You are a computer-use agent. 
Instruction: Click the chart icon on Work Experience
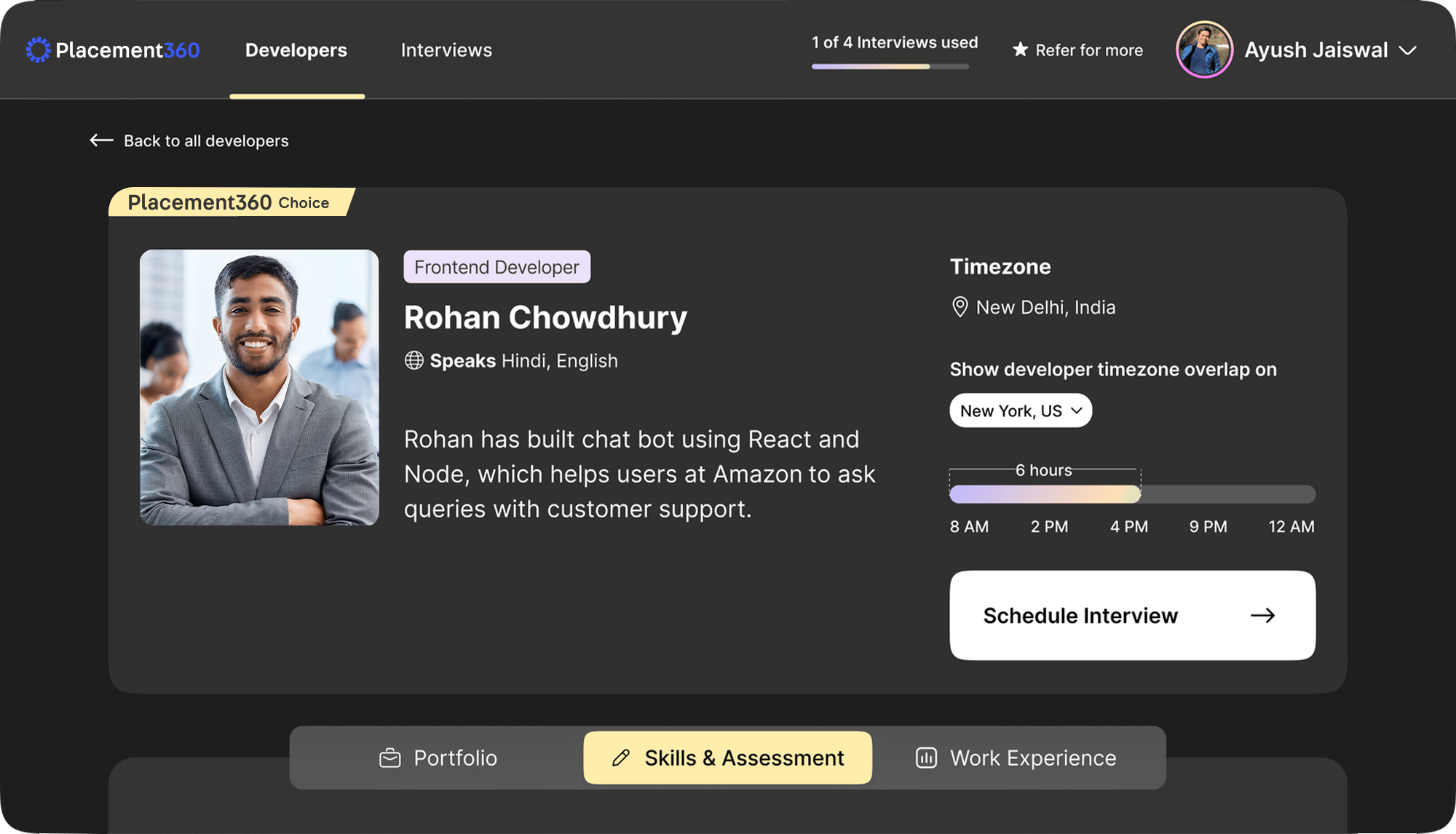tap(926, 758)
